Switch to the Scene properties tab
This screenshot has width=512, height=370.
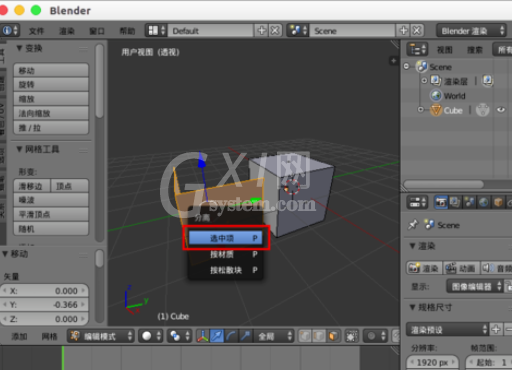469,202
